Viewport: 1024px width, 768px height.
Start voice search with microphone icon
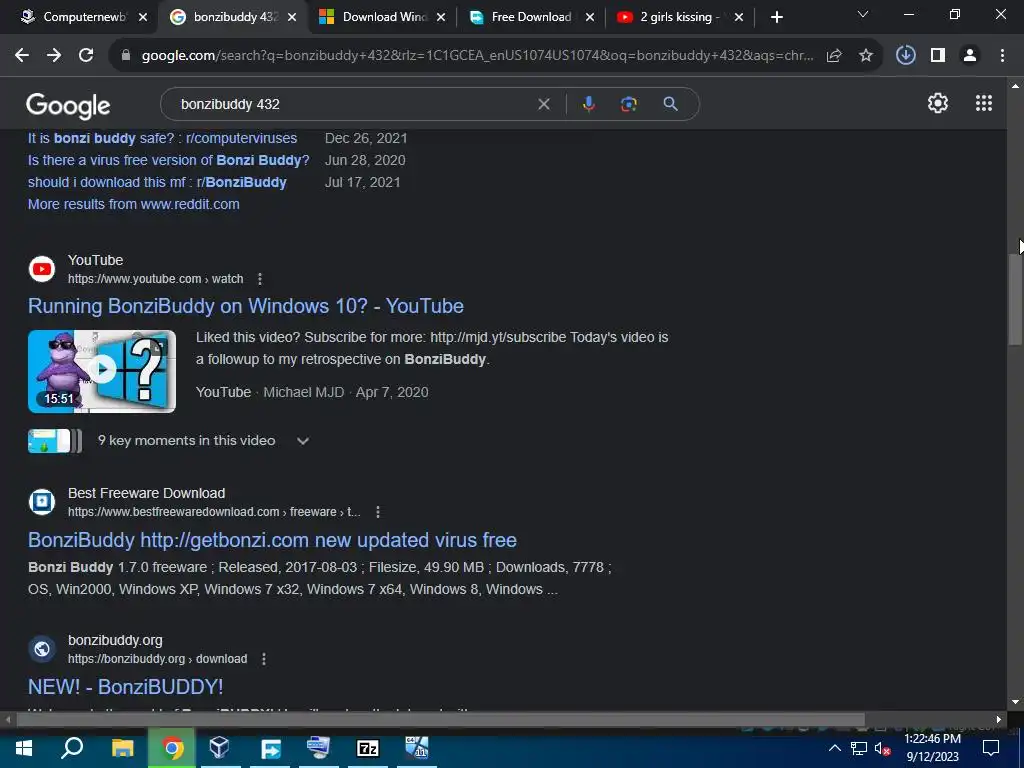tap(588, 104)
